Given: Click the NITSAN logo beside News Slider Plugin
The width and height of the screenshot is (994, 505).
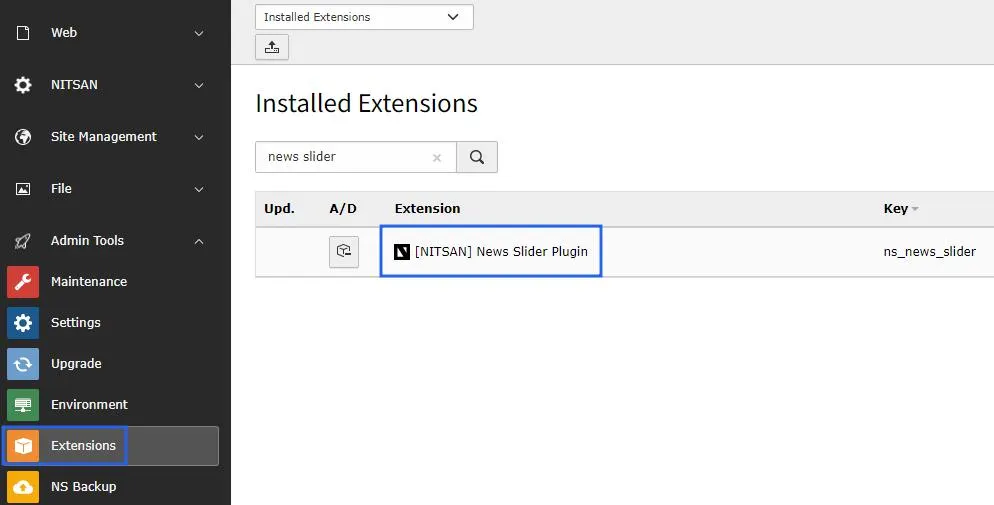Looking at the screenshot, I should click(x=402, y=252).
